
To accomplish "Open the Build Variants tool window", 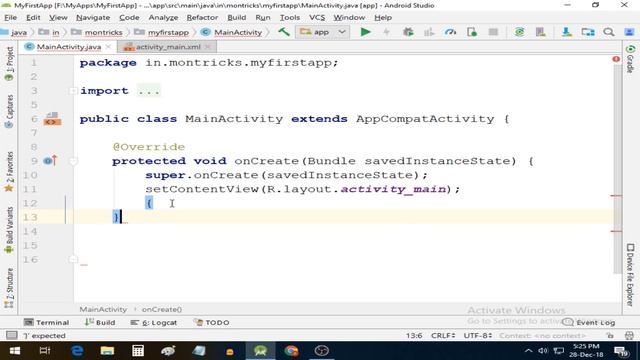I will tap(9, 231).
